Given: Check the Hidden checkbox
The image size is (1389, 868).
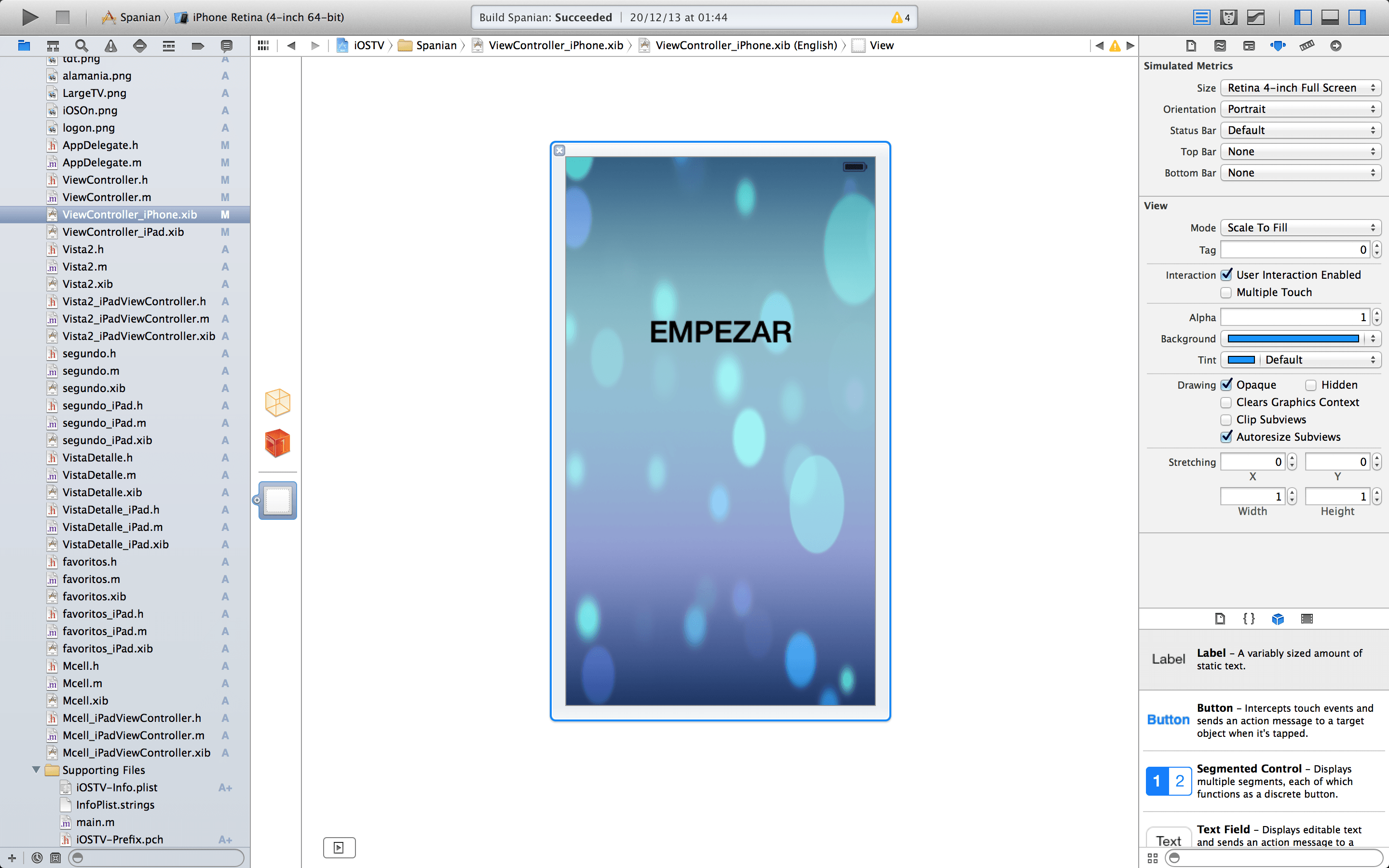Looking at the screenshot, I should click(1311, 385).
